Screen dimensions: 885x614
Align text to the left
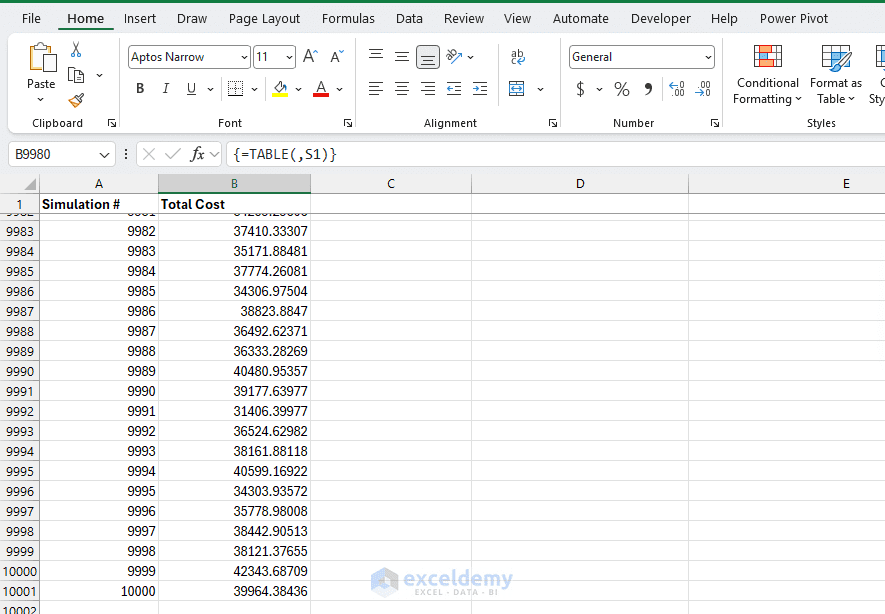coord(376,89)
